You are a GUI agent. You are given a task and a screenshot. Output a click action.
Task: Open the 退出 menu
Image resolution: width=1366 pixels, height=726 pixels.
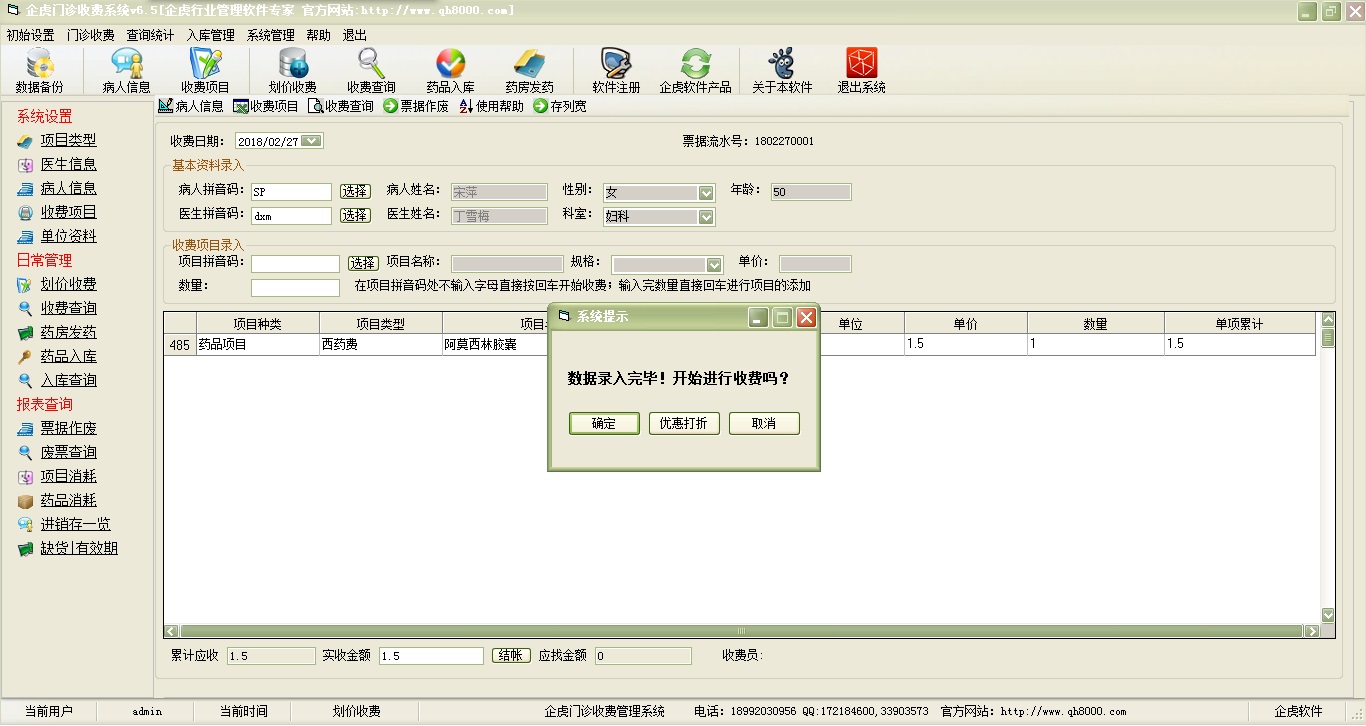click(354, 35)
